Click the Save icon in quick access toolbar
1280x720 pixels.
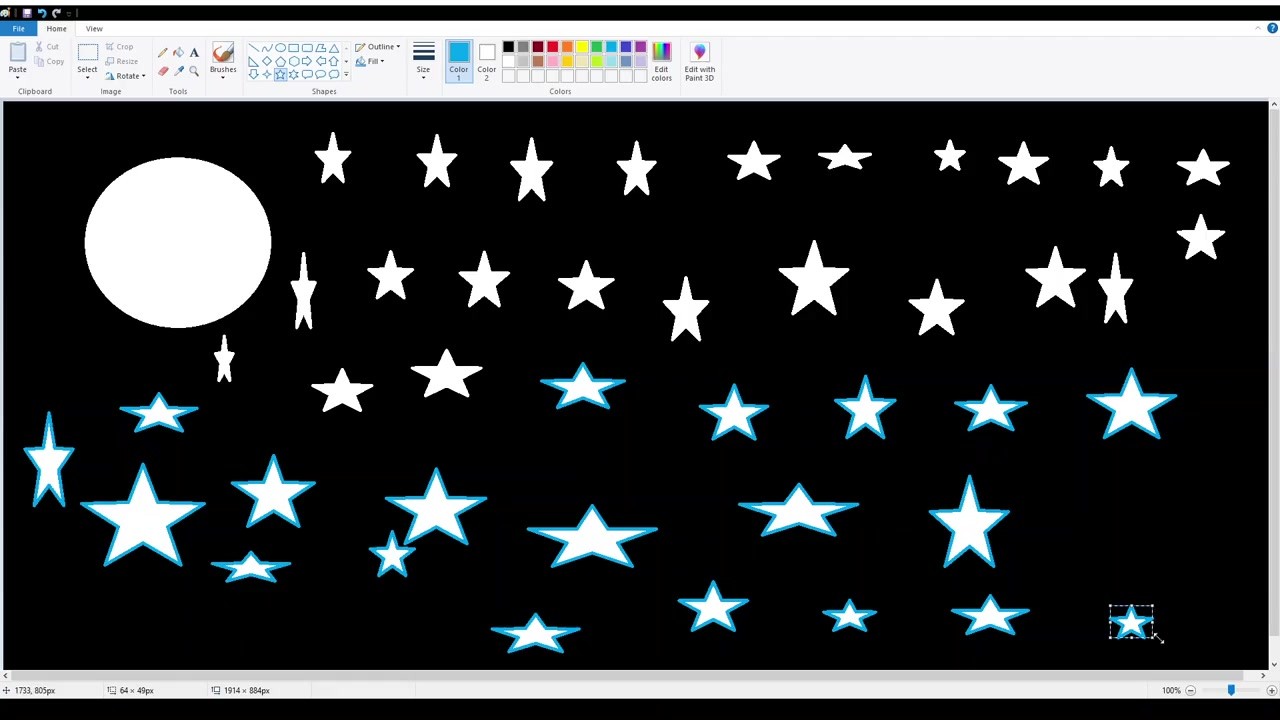27,13
